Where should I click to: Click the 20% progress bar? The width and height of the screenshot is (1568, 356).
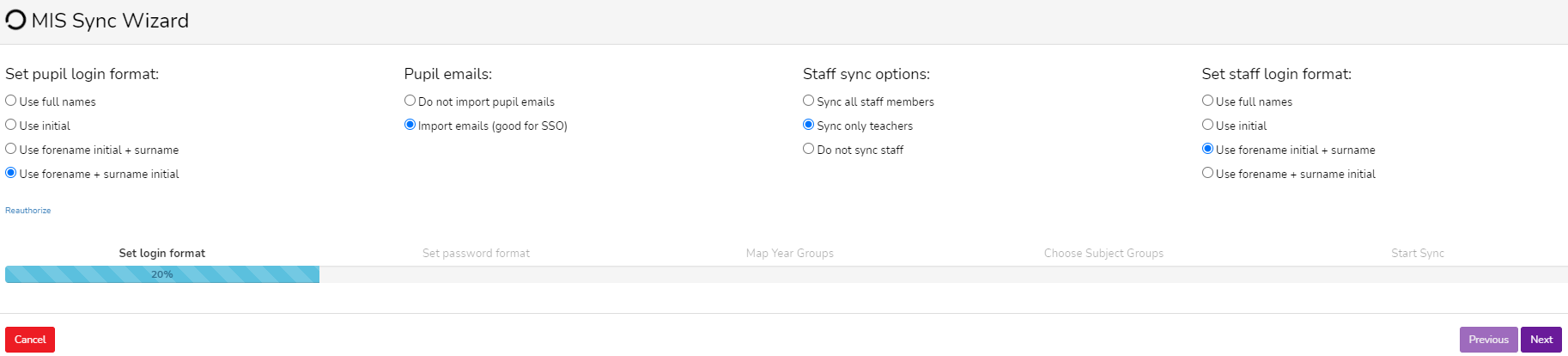point(162,274)
